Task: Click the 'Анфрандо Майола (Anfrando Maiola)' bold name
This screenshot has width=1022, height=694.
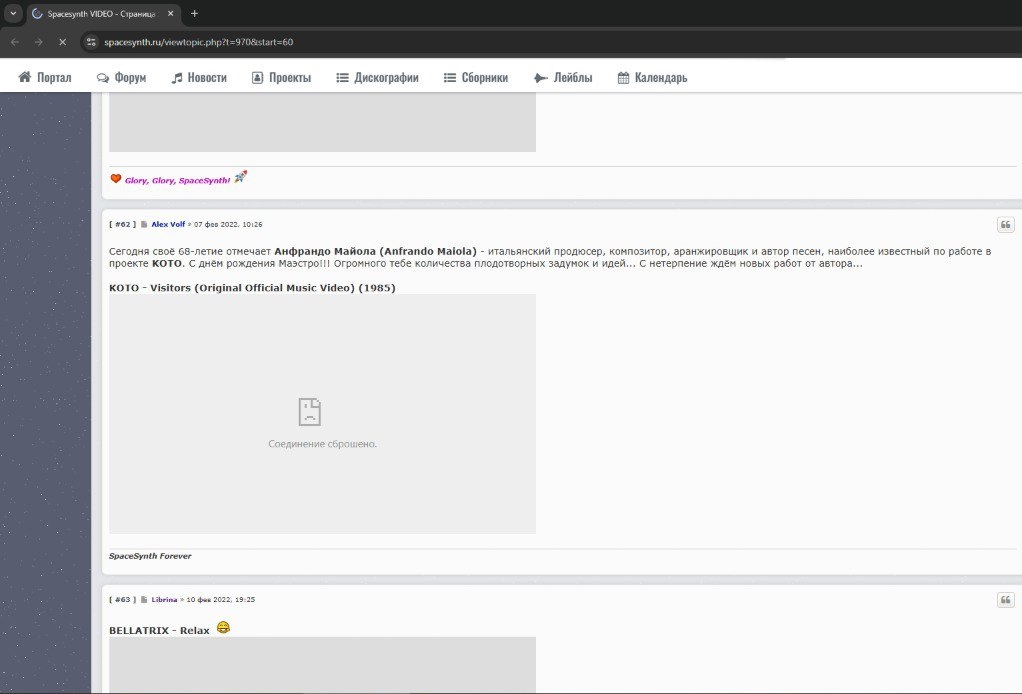Action: [x=375, y=251]
